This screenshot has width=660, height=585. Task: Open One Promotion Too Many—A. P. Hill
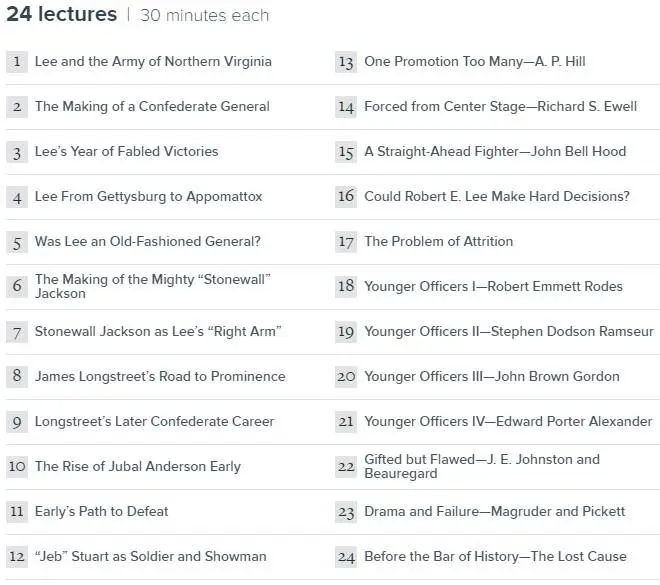pos(475,61)
